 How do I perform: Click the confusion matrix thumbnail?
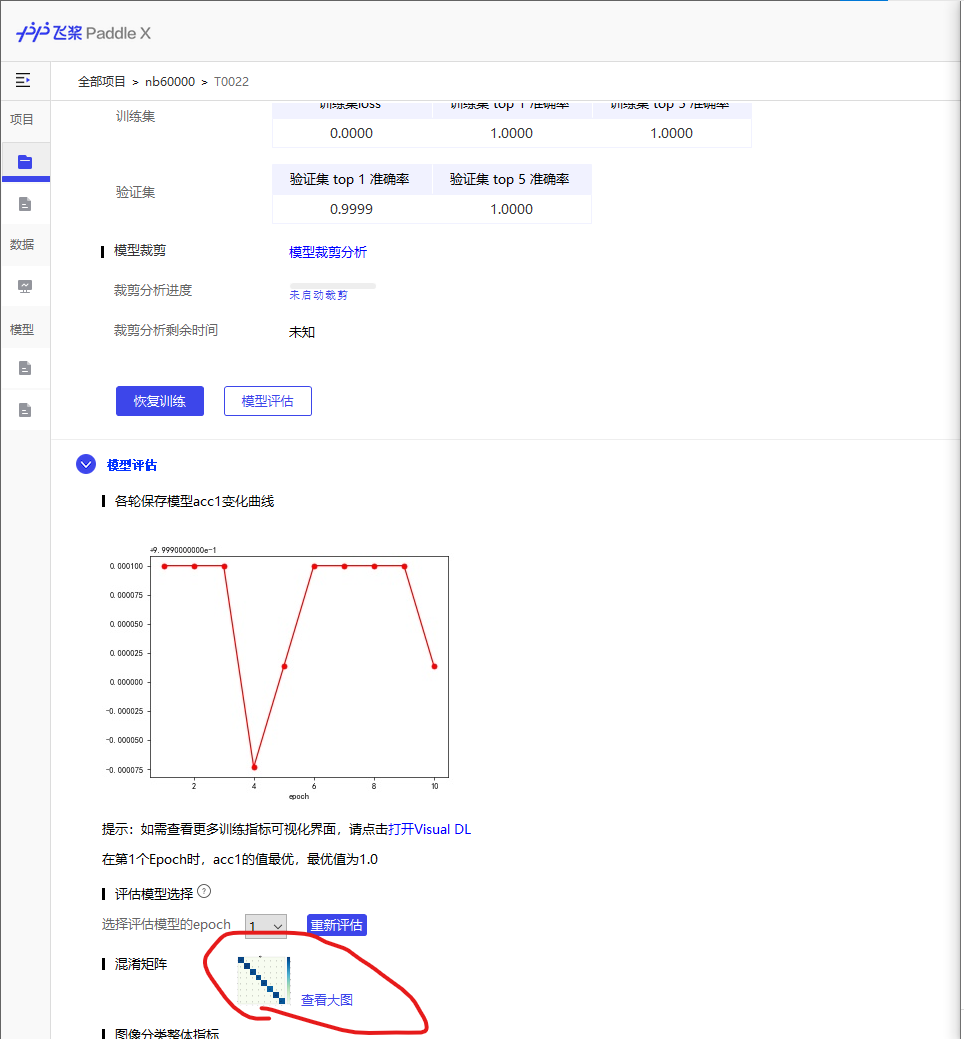(x=263, y=980)
